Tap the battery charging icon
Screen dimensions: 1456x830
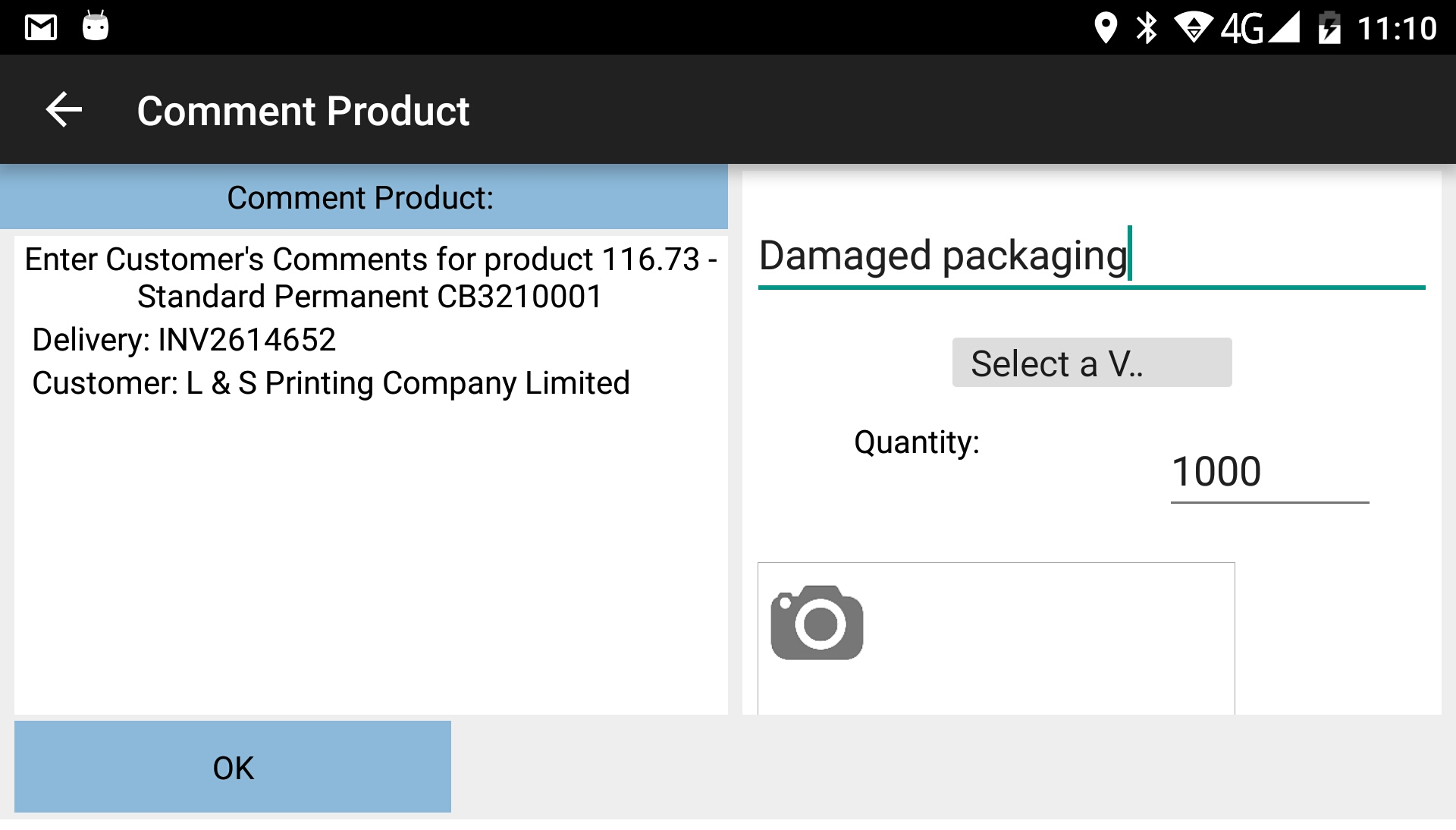coord(1329,28)
